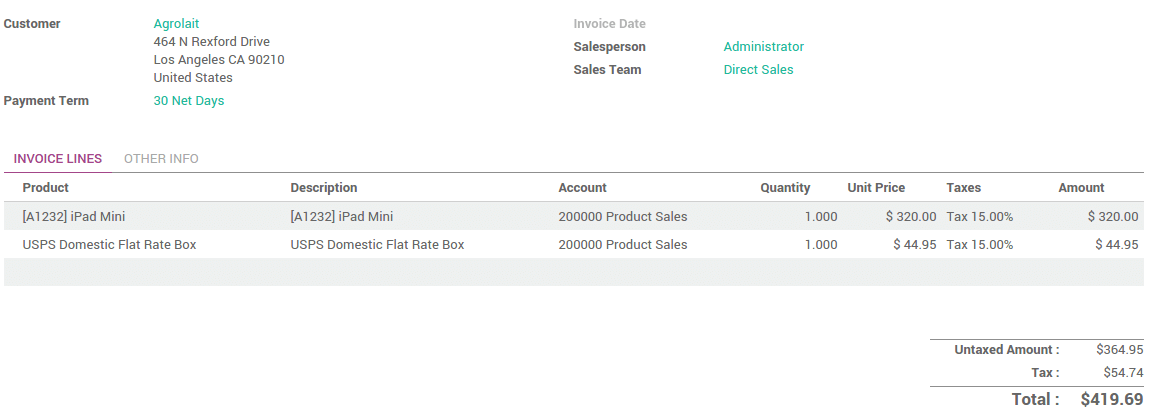The width and height of the screenshot is (1157, 416).
Task: Open the Direct Sales team link
Action: click(758, 70)
